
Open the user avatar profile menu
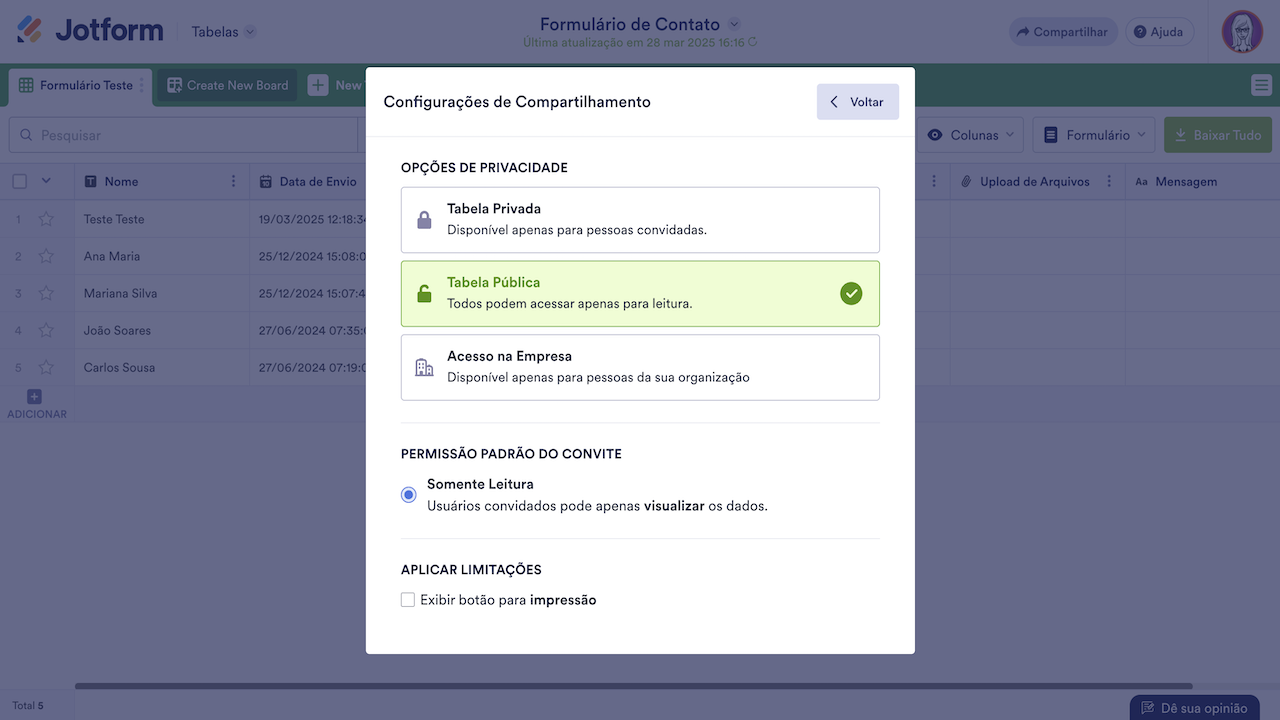tap(1242, 32)
